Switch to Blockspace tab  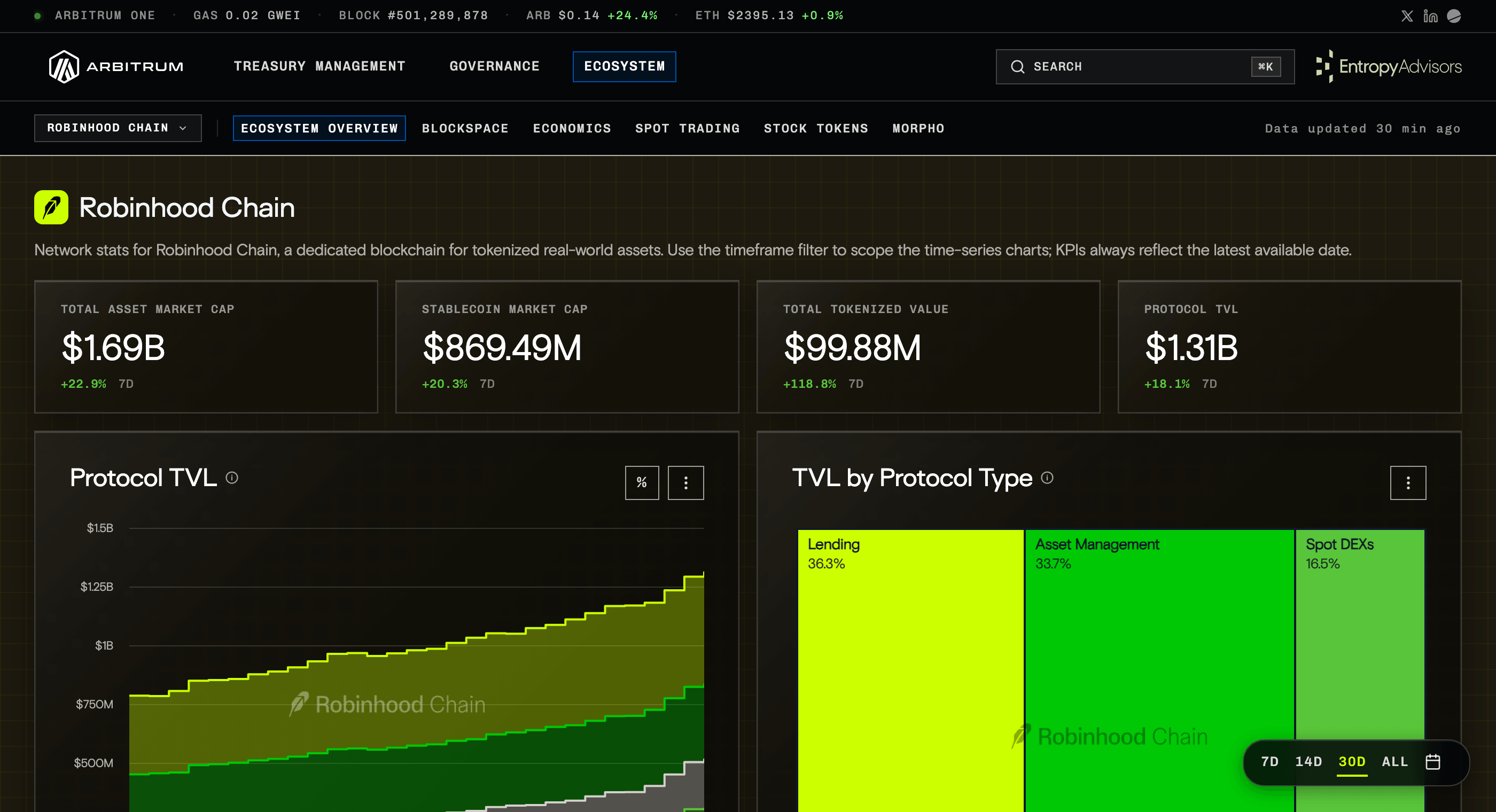[x=465, y=128]
